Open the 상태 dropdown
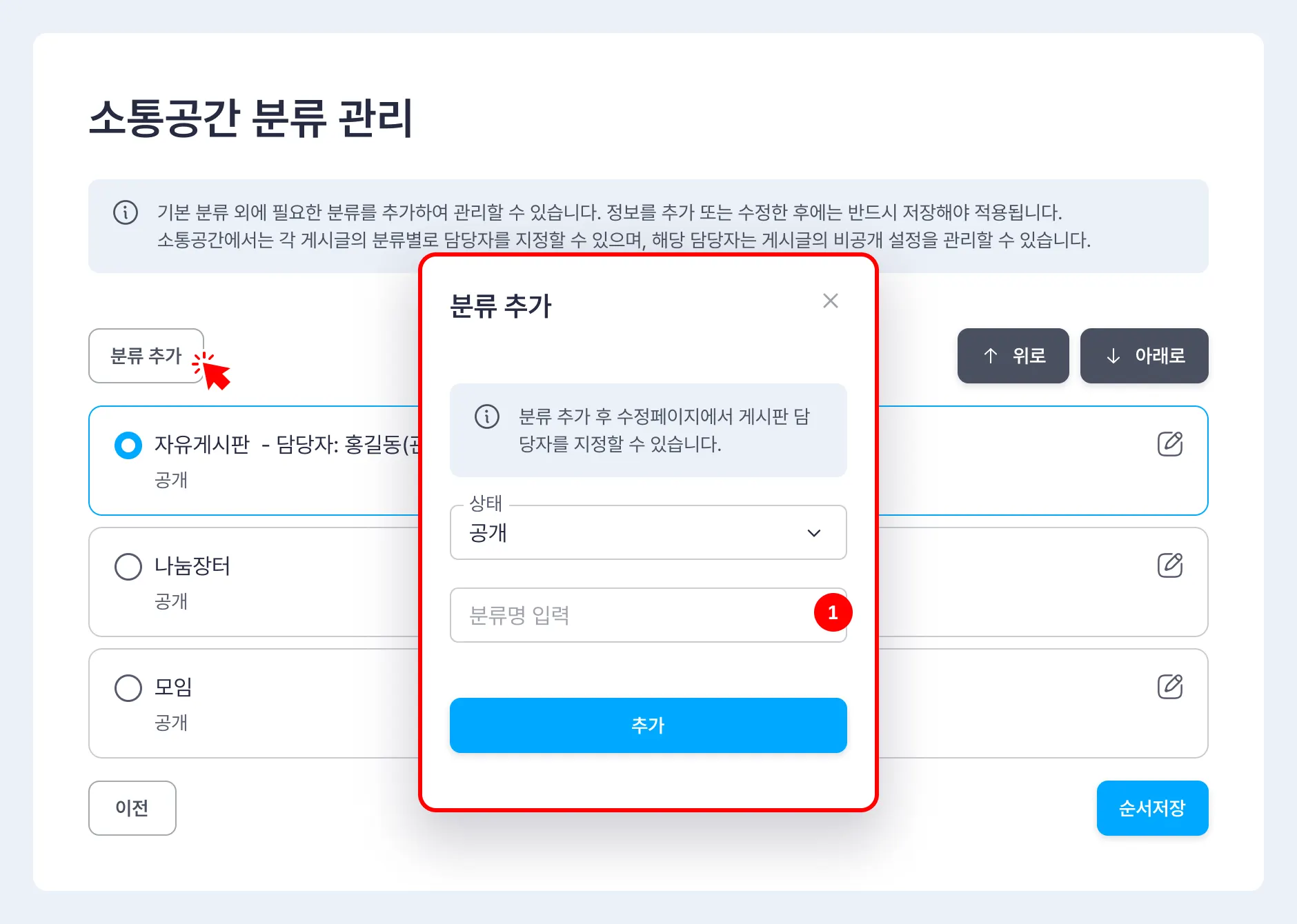Screen dimensions: 1297x924 pyautogui.click(x=635, y=533)
